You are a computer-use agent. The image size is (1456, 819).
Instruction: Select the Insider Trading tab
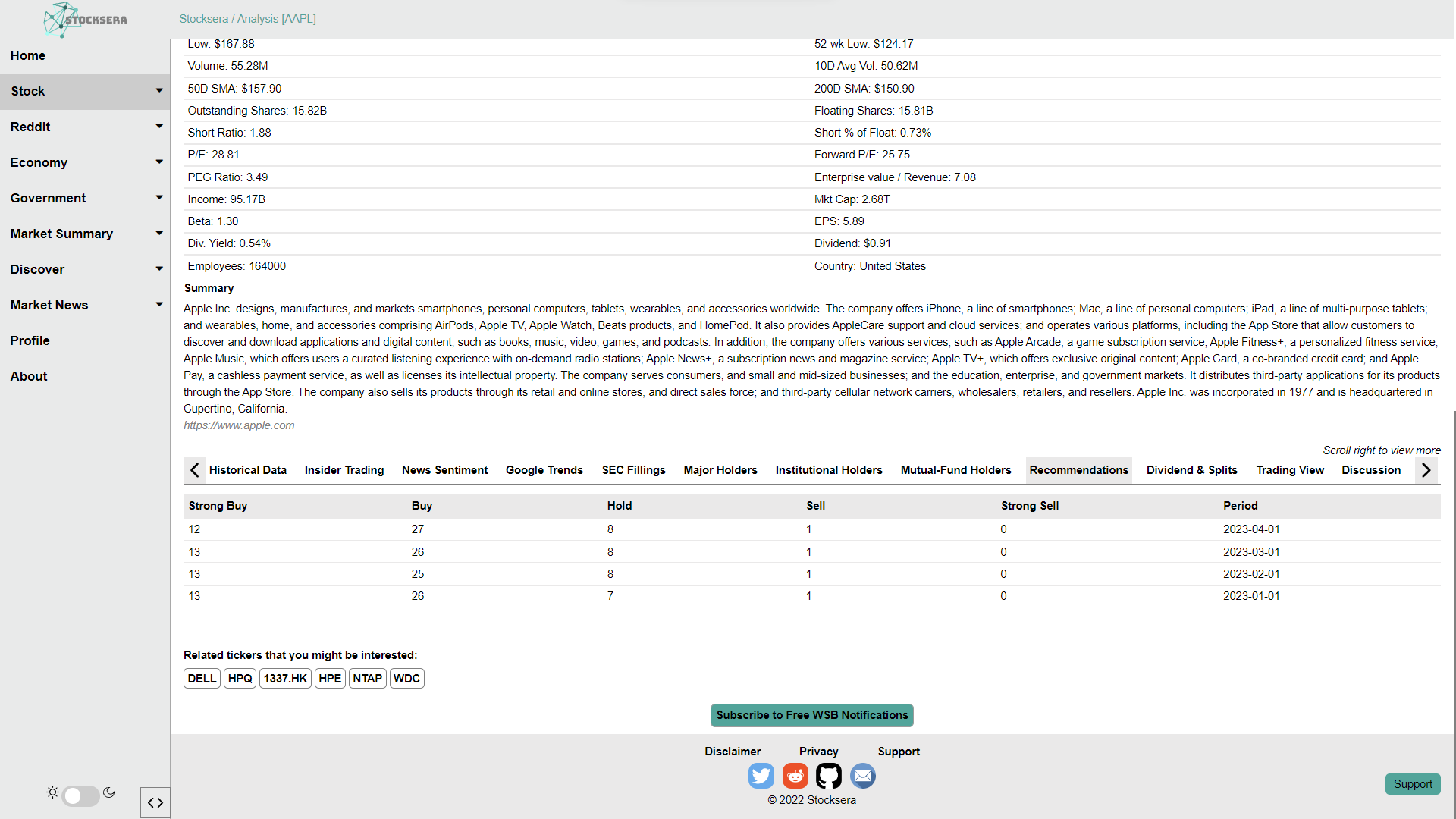pyautogui.click(x=345, y=470)
